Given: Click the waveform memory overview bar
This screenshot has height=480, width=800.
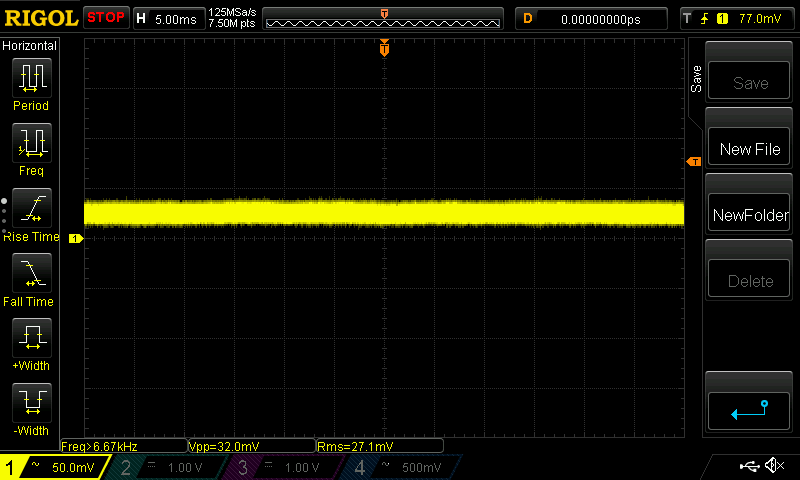Looking at the screenshot, I should [383, 19].
